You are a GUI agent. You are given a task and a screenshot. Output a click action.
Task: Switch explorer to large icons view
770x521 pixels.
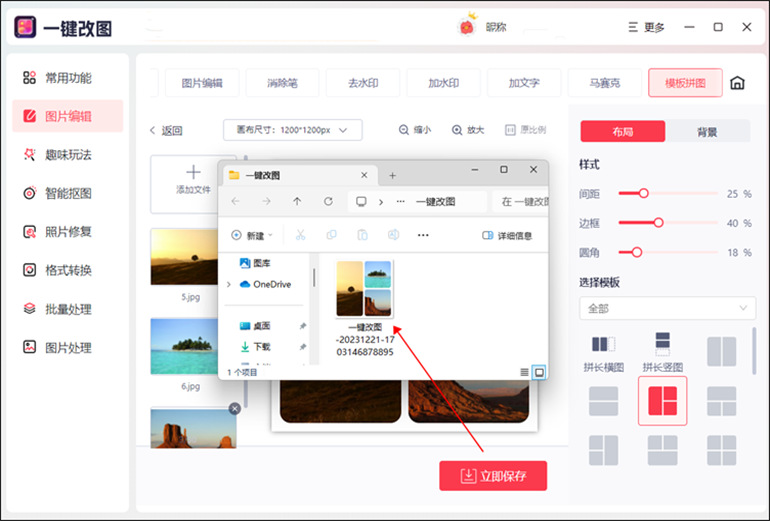pyautogui.click(x=539, y=372)
